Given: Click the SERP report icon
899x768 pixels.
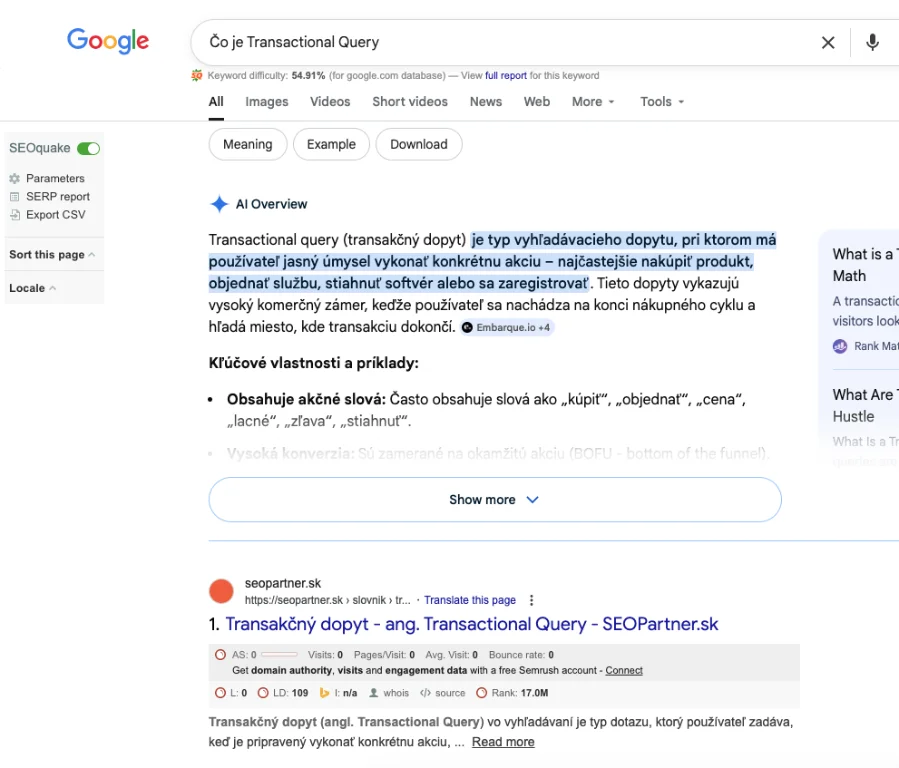Looking at the screenshot, I should 15,197.
